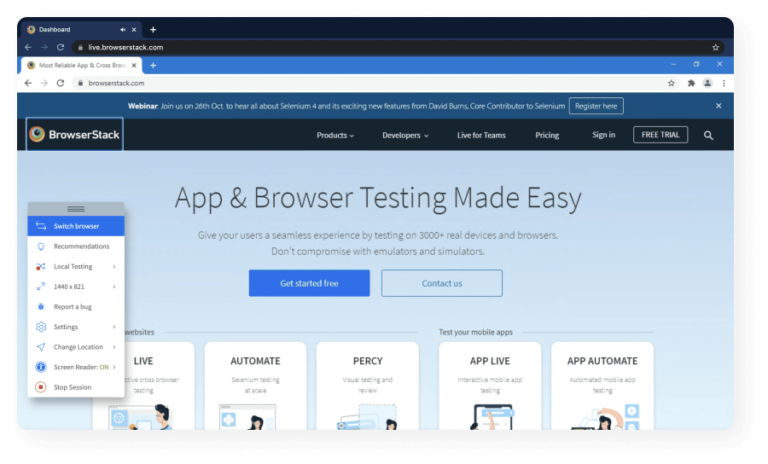The width and height of the screenshot is (768, 464).
Task: Open the search magnifier in the BrowserStack navbar
Action: tap(708, 135)
